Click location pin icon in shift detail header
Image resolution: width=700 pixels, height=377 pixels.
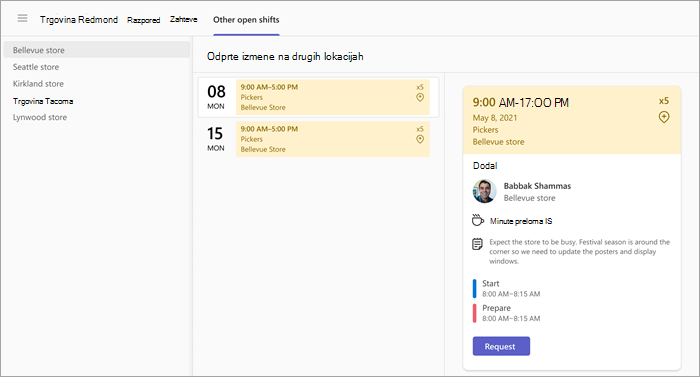(664, 117)
